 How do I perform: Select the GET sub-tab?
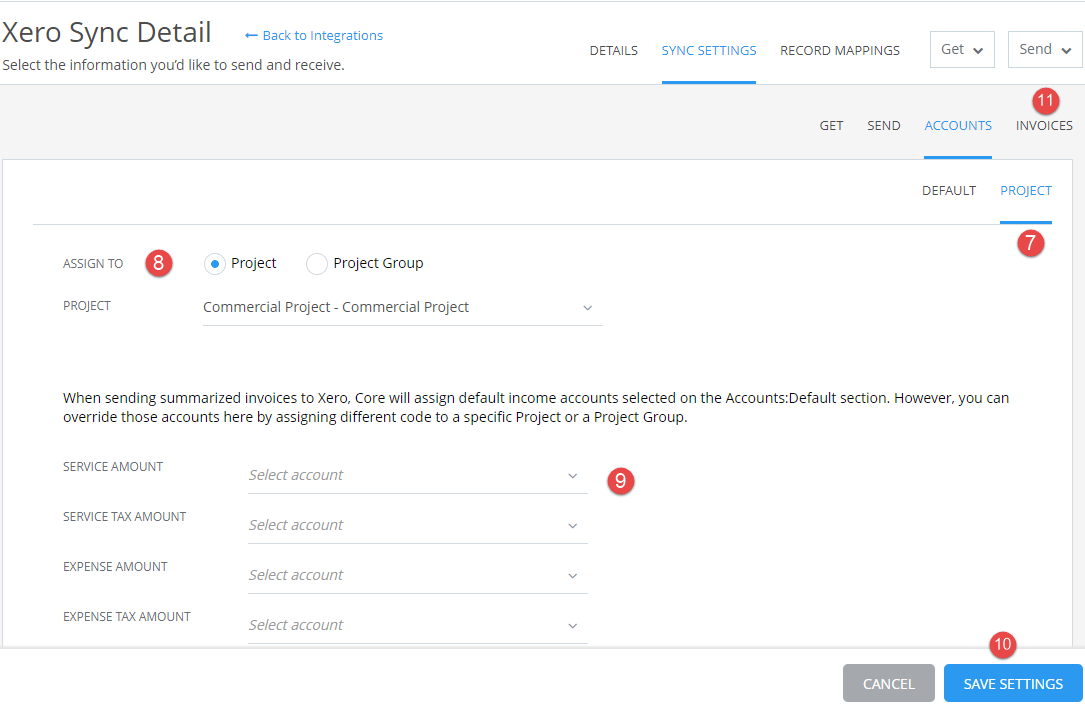[831, 125]
